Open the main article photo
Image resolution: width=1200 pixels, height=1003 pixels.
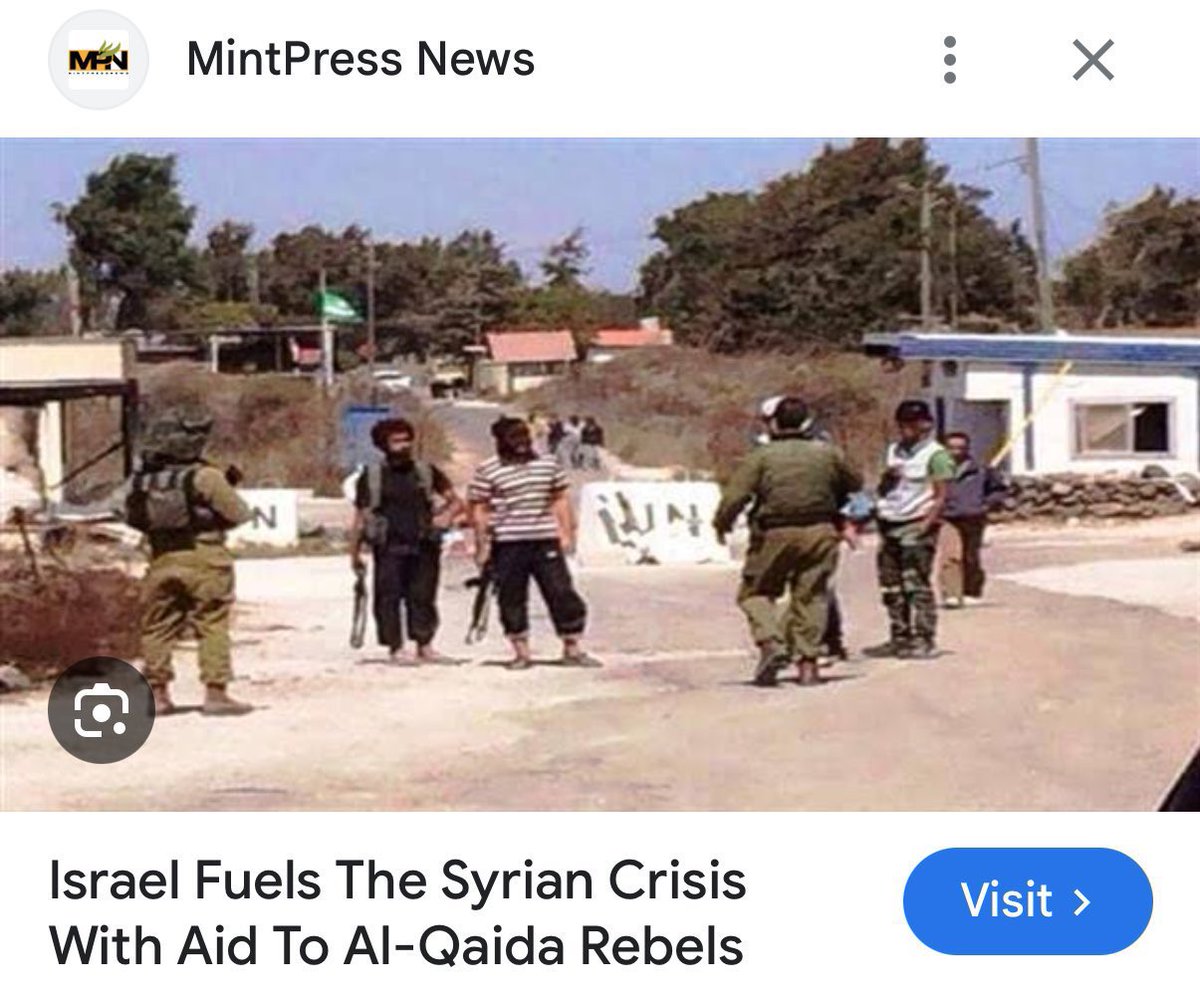pyautogui.click(x=600, y=474)
